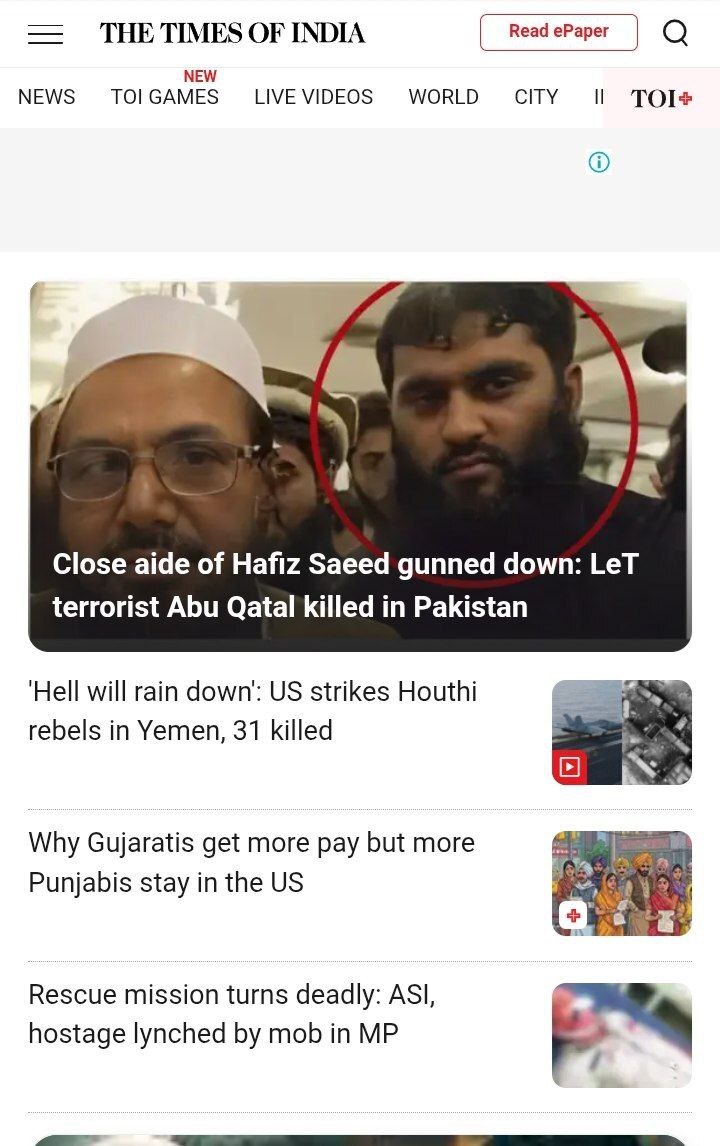Click the US strikes Yemen thumbnail

(621, 732)
